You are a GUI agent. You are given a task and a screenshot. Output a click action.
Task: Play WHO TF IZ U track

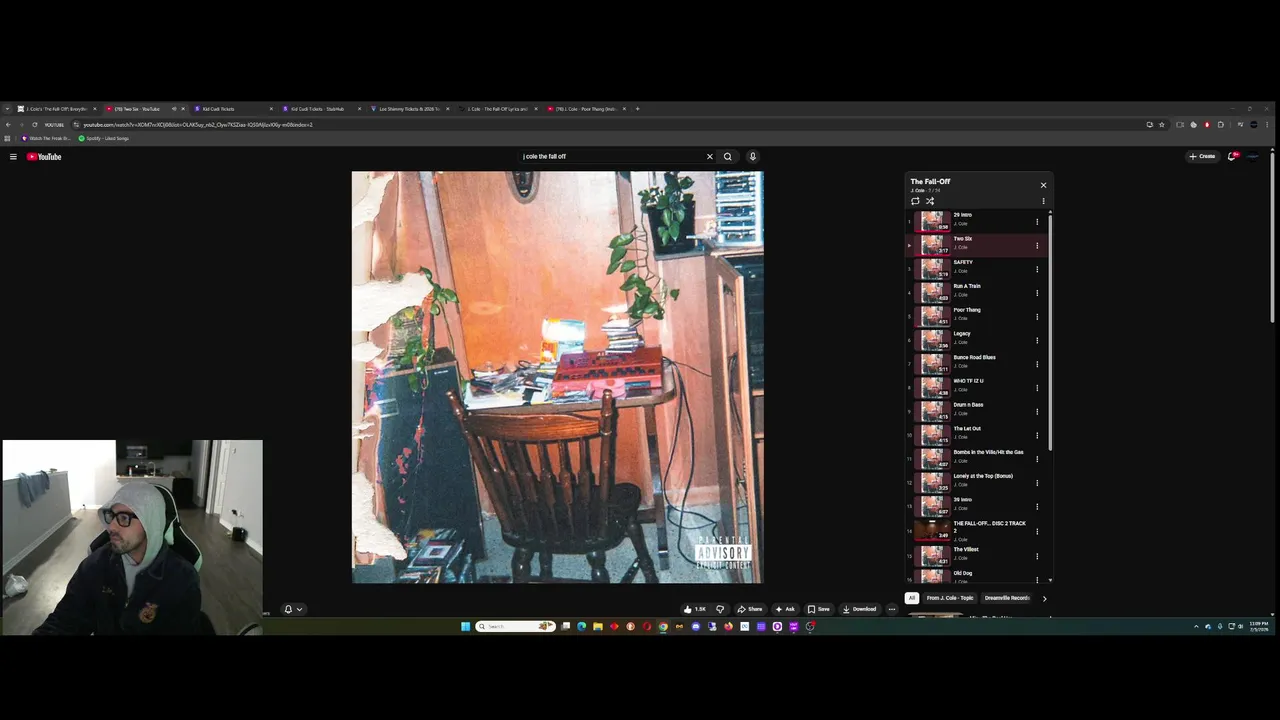[976, 387]
